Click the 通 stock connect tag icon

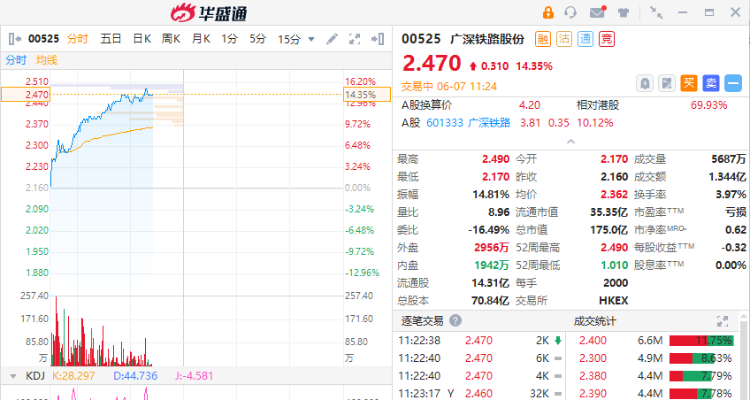pos(585,39)
